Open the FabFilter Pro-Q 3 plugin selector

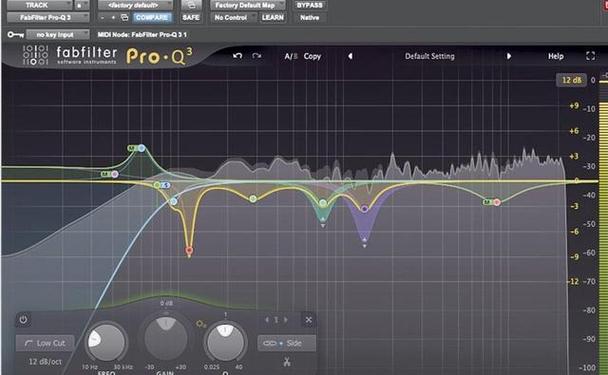click(x=48, y=17)
